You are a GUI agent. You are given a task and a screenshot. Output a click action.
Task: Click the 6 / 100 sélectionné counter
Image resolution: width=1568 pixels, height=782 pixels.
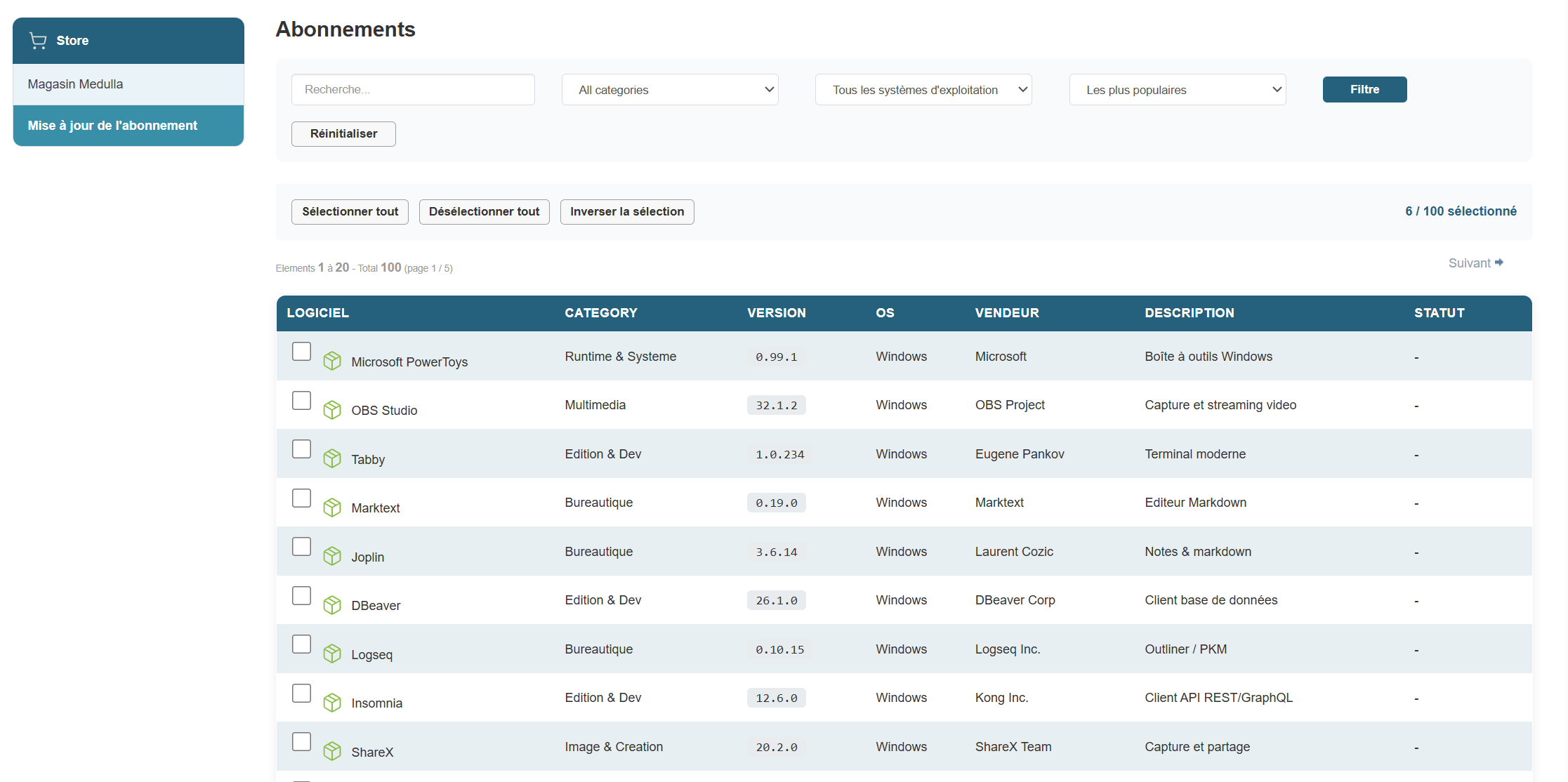[1461, 211]
